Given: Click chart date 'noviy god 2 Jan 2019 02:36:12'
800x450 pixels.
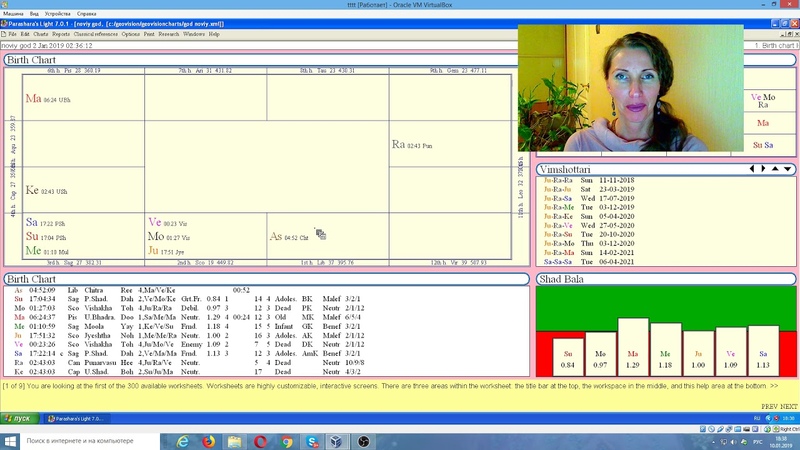Looking at the screenshot, I should 47,45.
